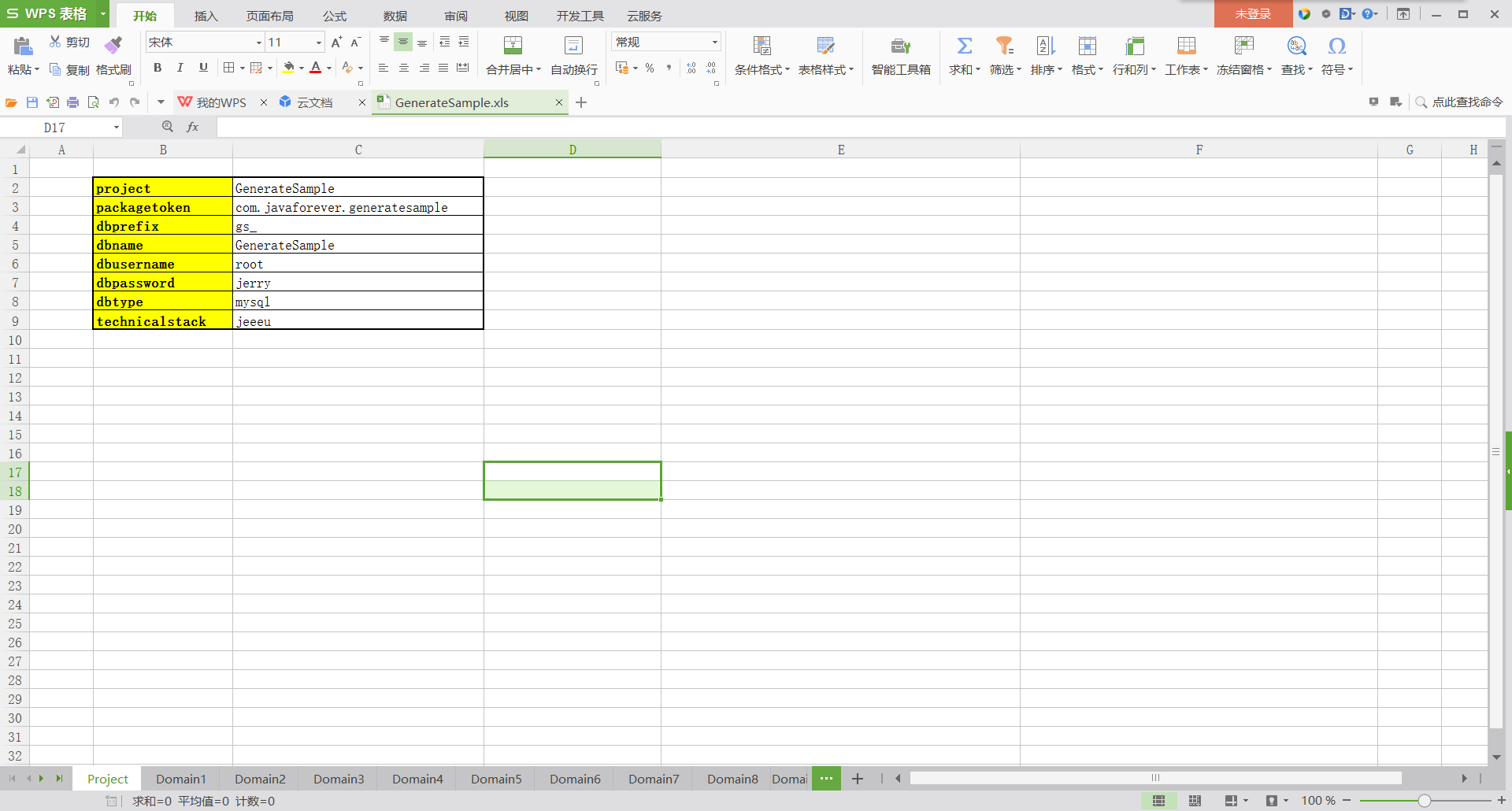
Task: Toggle Italic formatting button
Action: [180, 68]
